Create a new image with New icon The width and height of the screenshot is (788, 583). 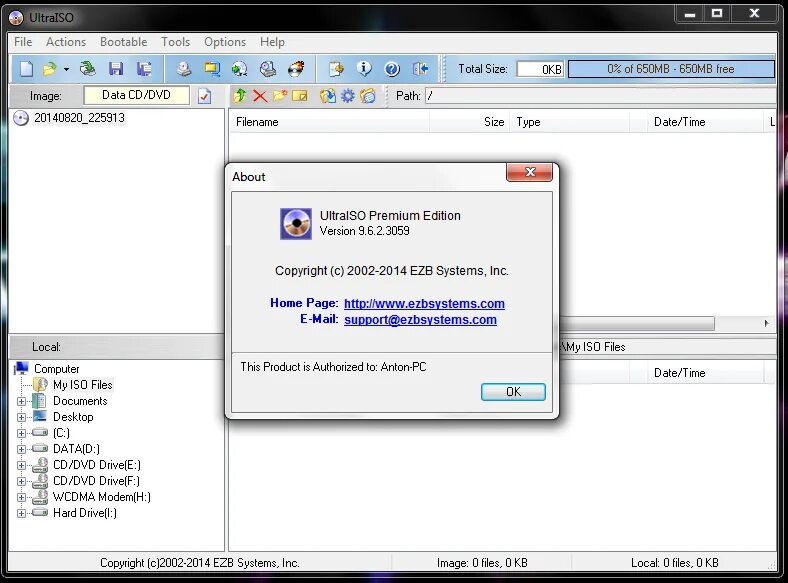click(x=26, y=69)
